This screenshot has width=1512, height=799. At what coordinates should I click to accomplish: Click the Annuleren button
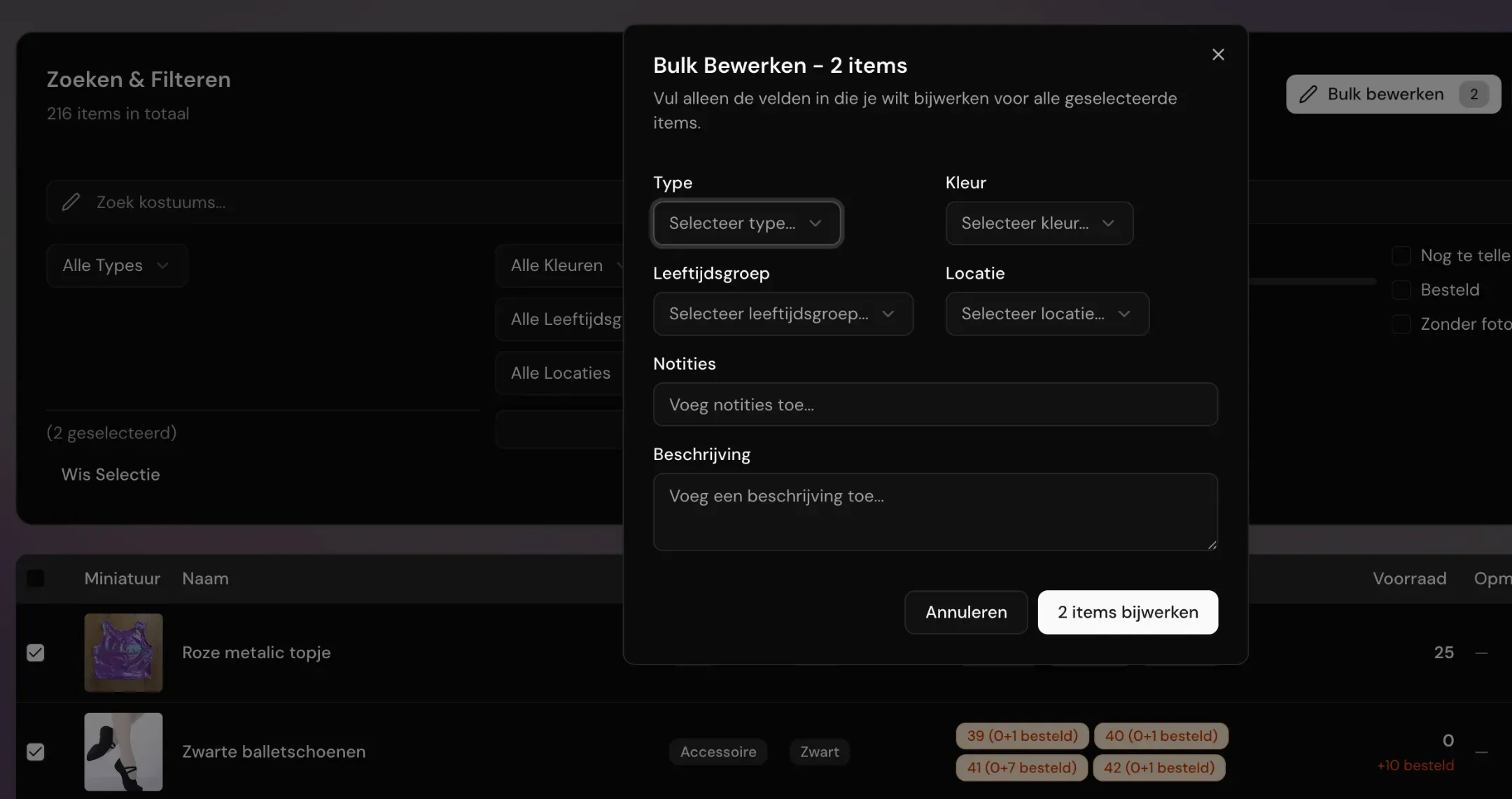[x=966, y=612]
